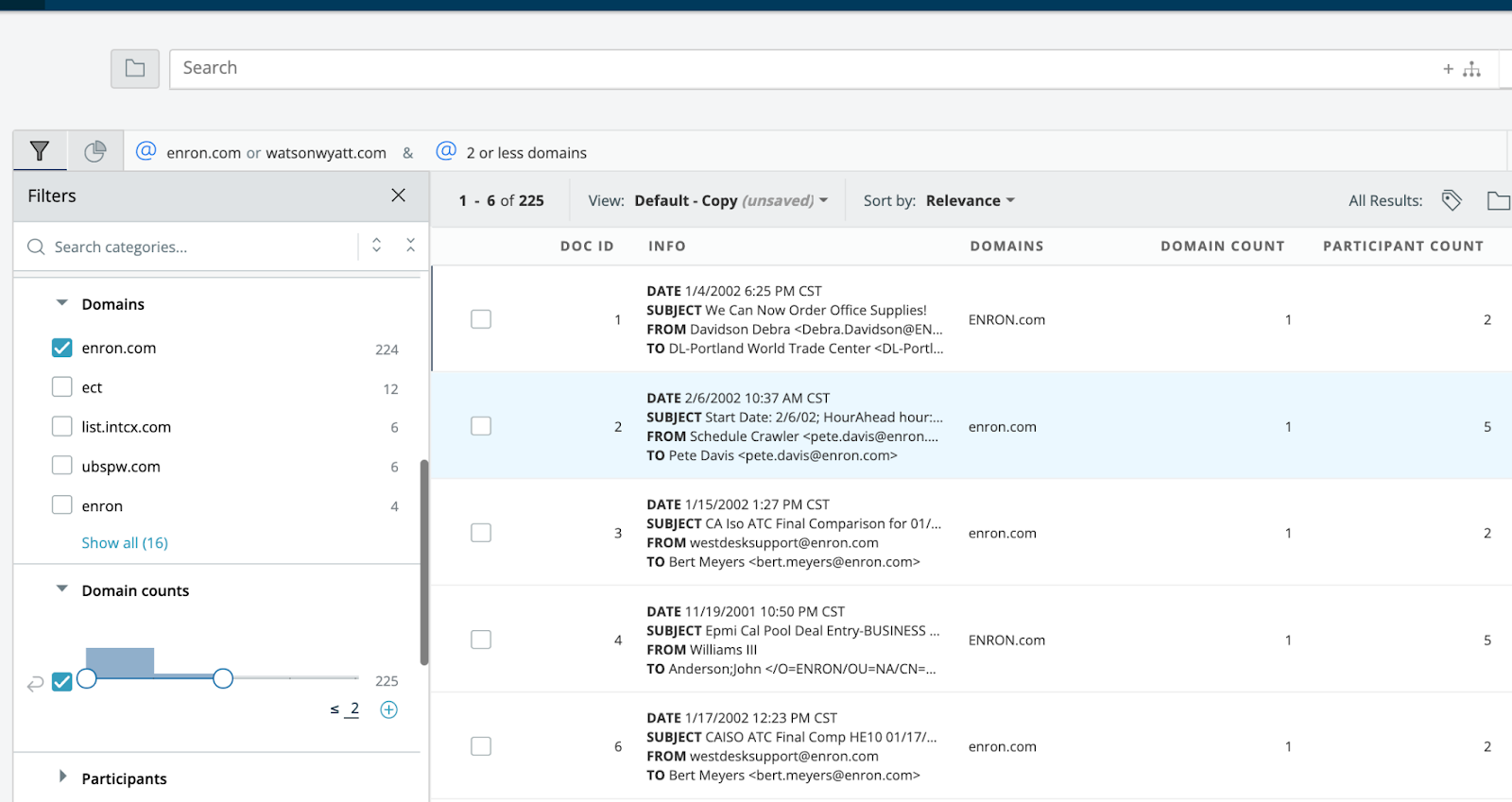Click the plus circle under Domain counts

pos(388,709)
